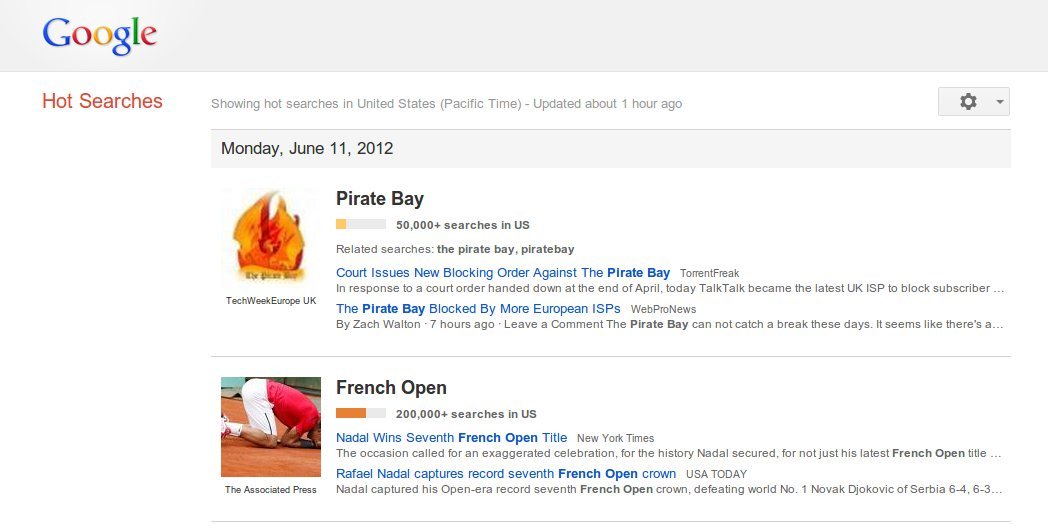
Task: Click the WebProNews source label
Action: [663, 309]
